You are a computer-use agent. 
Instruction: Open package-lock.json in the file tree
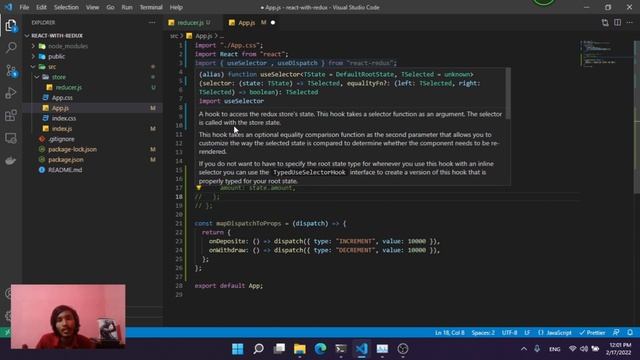point(72,149)
